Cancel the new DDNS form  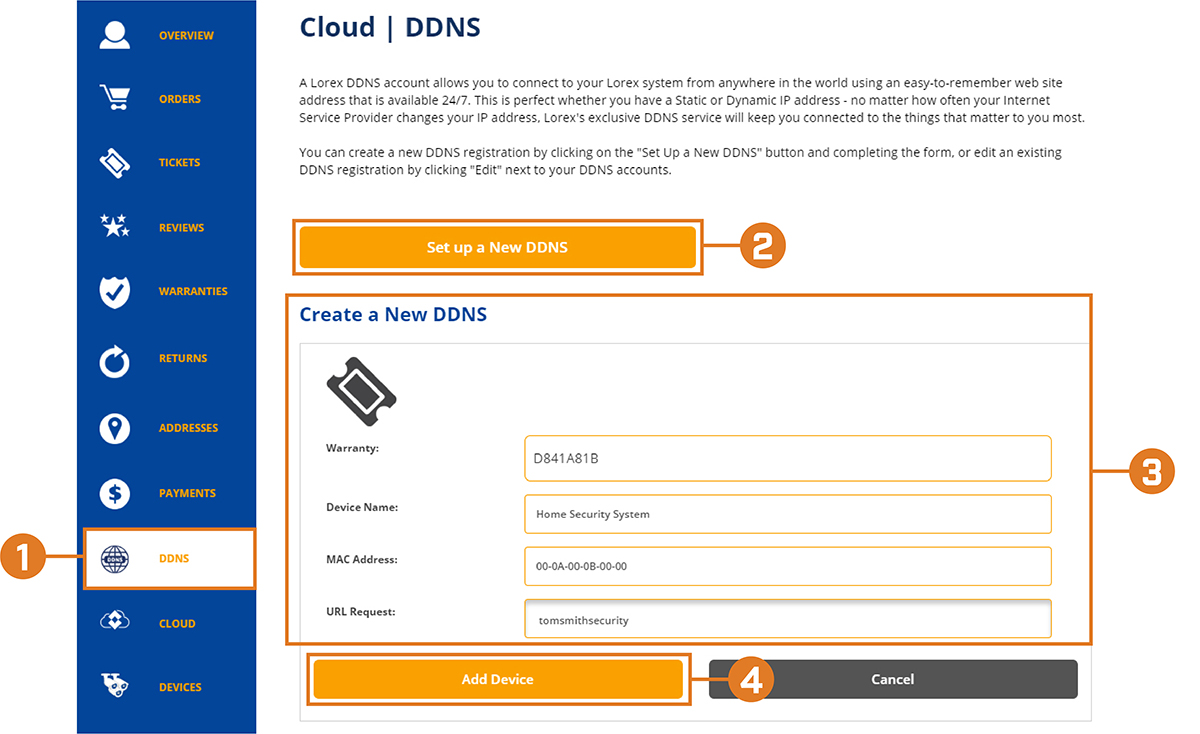coord(893,679)
